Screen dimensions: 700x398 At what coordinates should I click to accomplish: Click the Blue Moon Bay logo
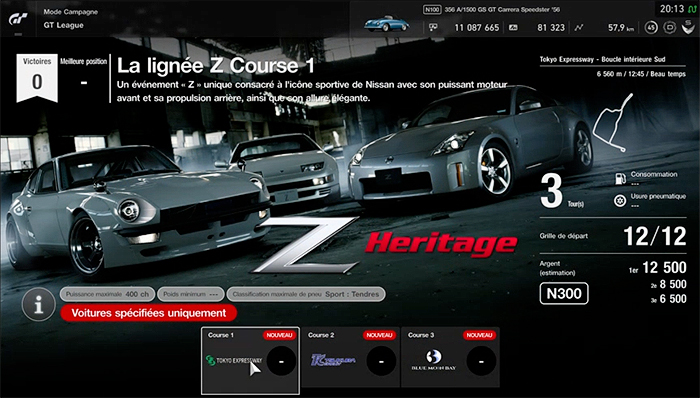(433, 361)
